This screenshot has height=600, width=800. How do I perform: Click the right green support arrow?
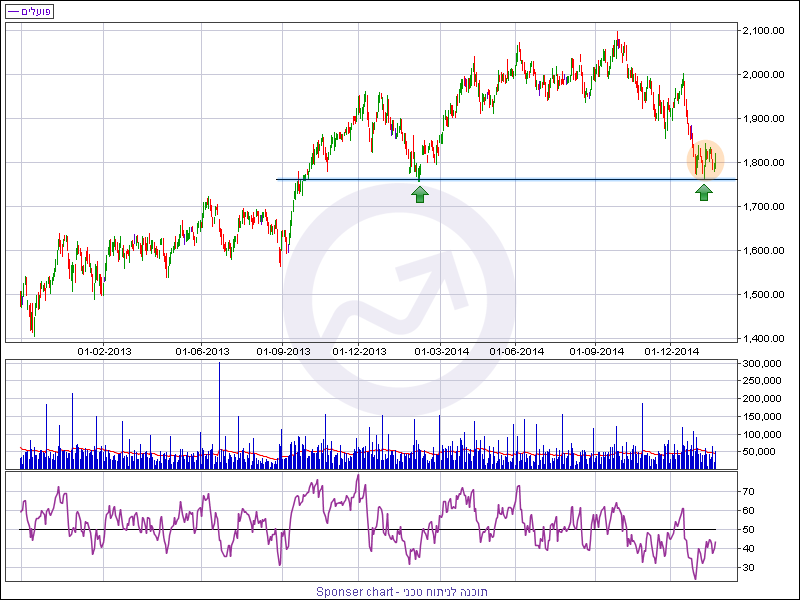tap(704, 192)
